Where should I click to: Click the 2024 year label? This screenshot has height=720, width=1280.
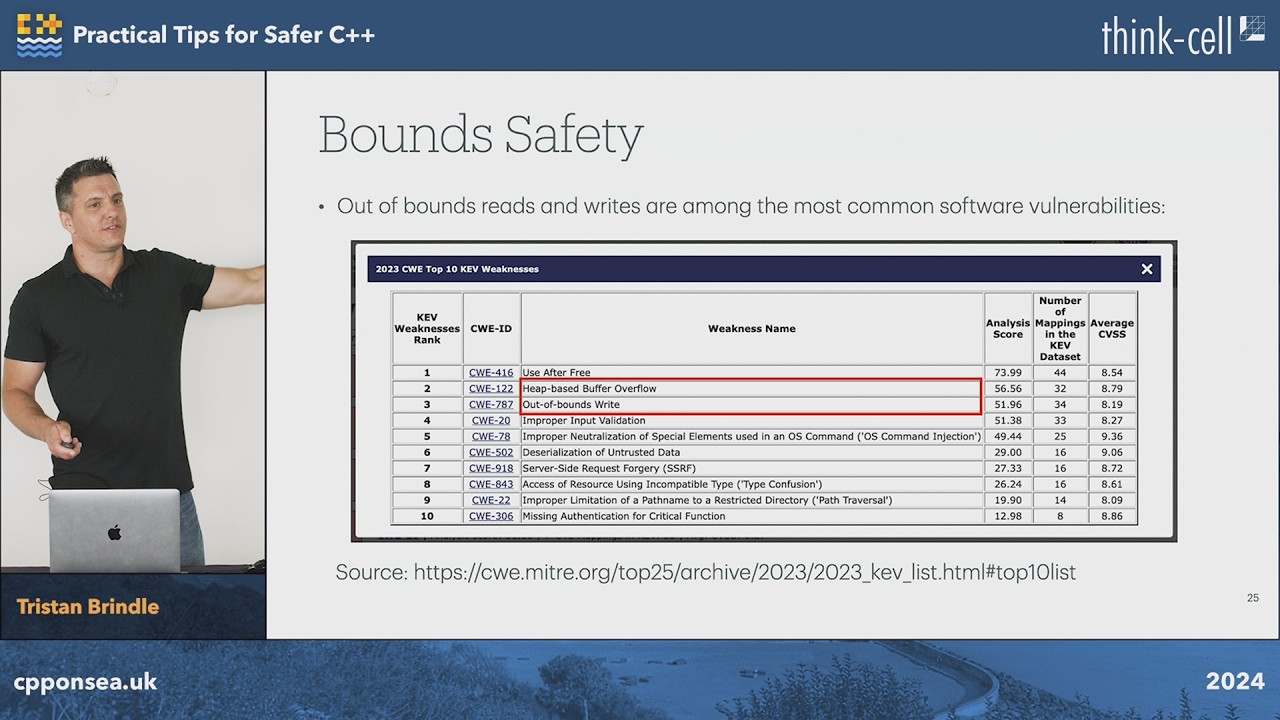[x=1235, y=682]
